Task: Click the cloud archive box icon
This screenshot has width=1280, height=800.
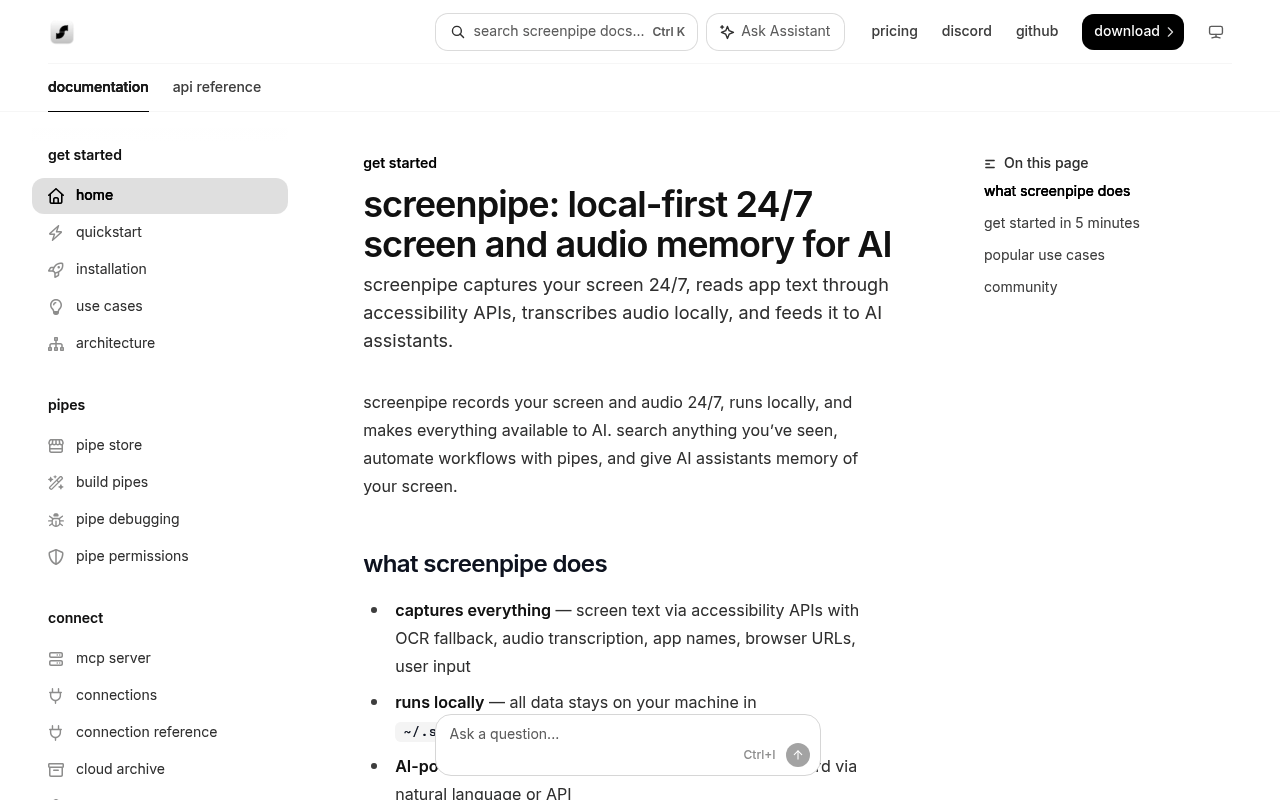Action: [x=56, y=770]
